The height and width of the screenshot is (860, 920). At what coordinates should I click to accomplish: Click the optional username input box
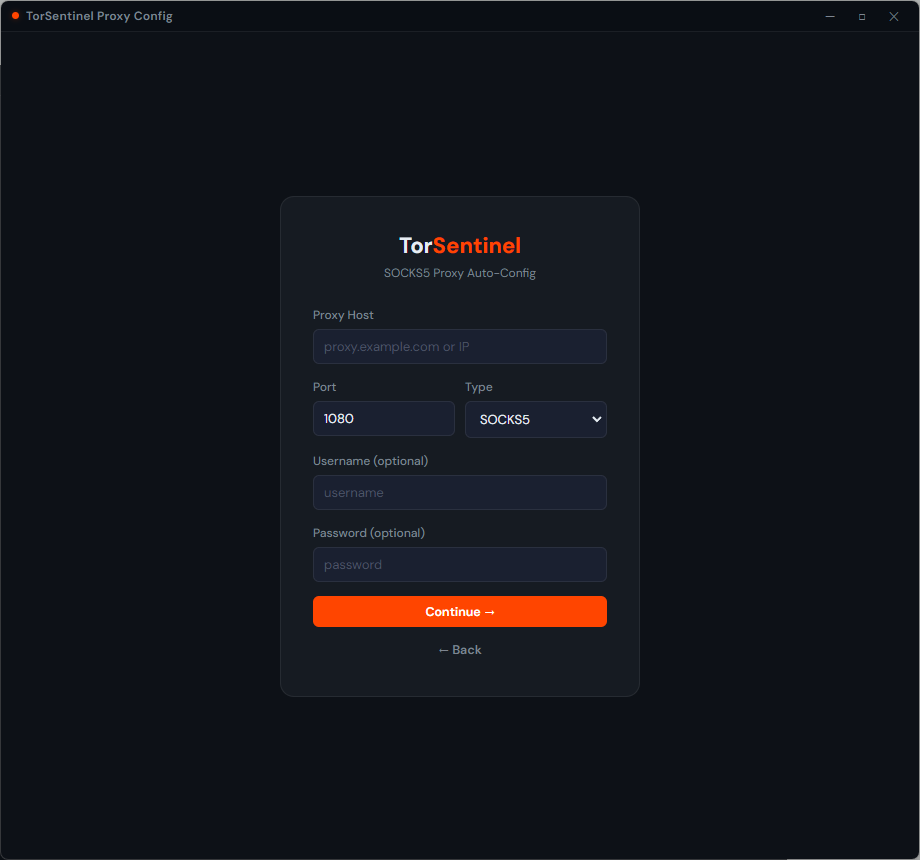pos(459,492)
